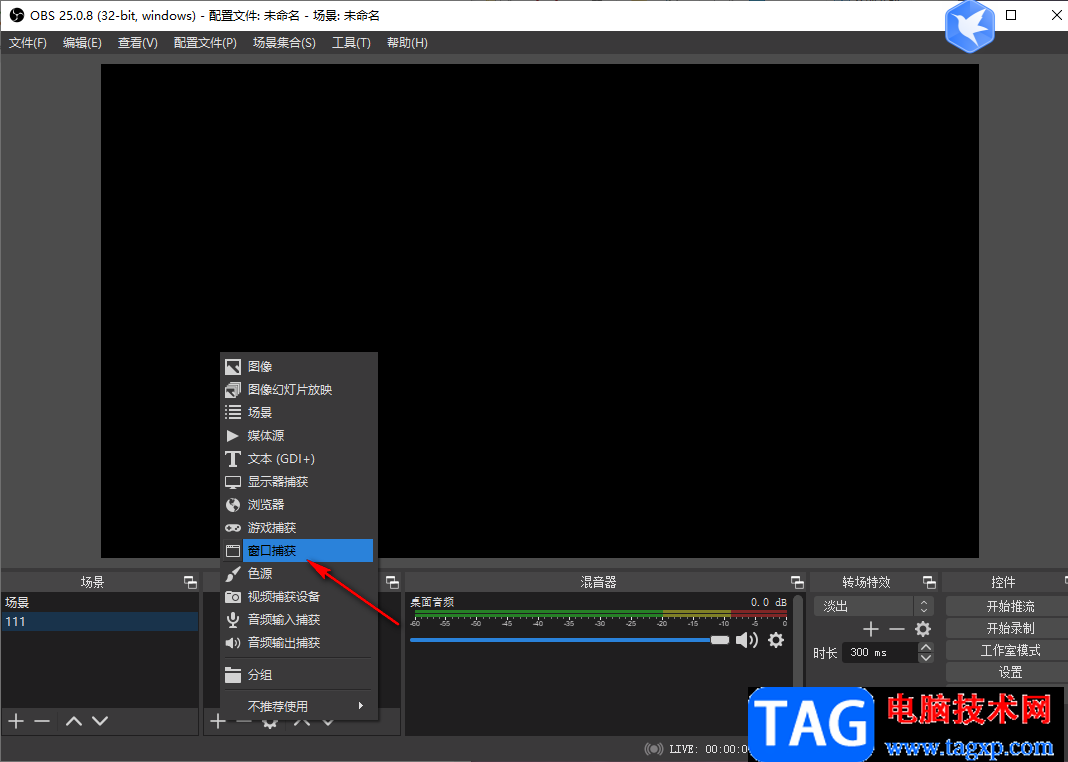Open the 淡出 transition dropdown
The image size is (1068, 762).
pyautogui.click(x=873, y=606)
